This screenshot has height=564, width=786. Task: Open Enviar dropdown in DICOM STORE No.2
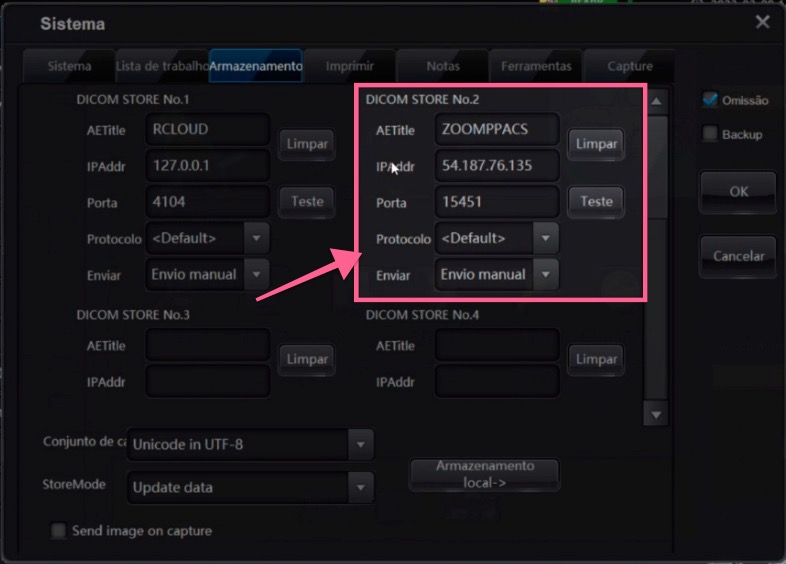click(x=545, y=274)
